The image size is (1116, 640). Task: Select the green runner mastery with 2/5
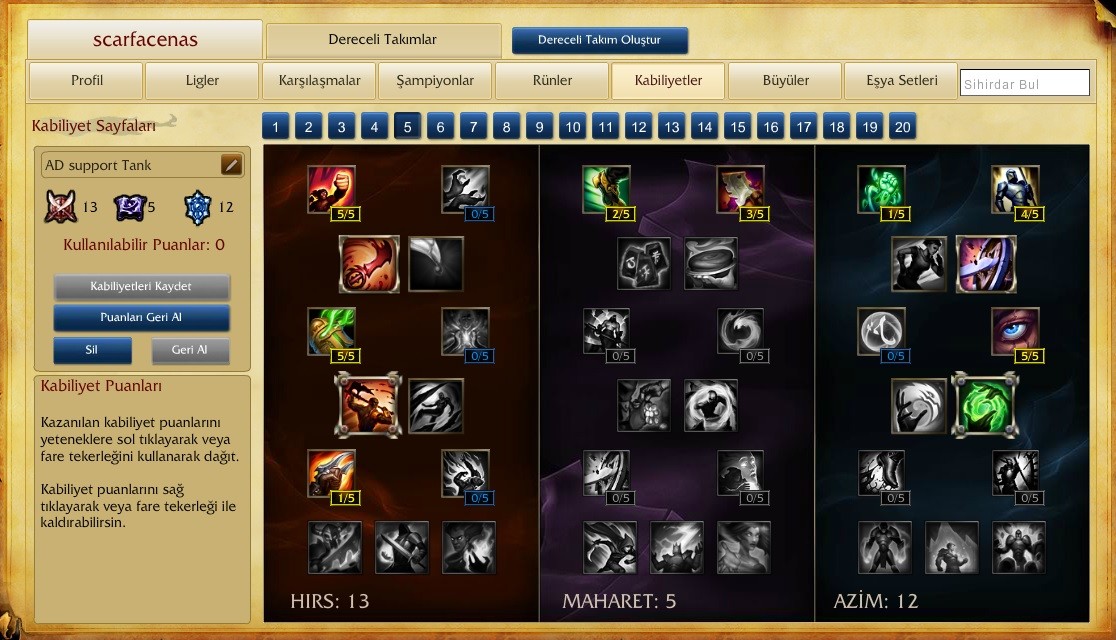[x=606, y=189]
